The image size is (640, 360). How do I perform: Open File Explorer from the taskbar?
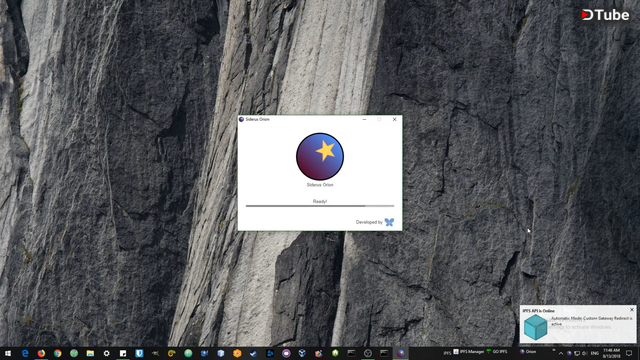[90, 353]
